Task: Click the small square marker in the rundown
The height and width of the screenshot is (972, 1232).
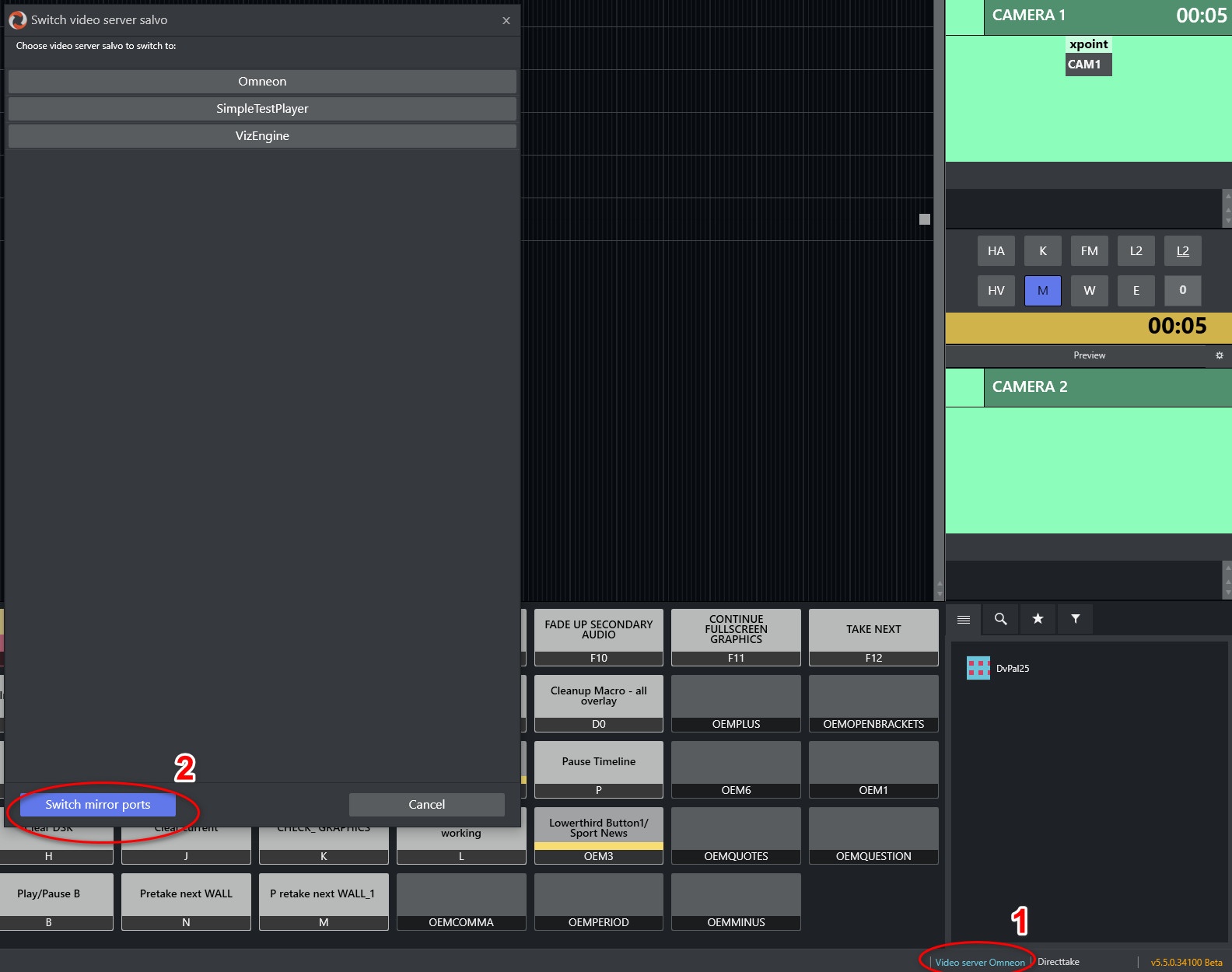Action: tap(924, 219)
